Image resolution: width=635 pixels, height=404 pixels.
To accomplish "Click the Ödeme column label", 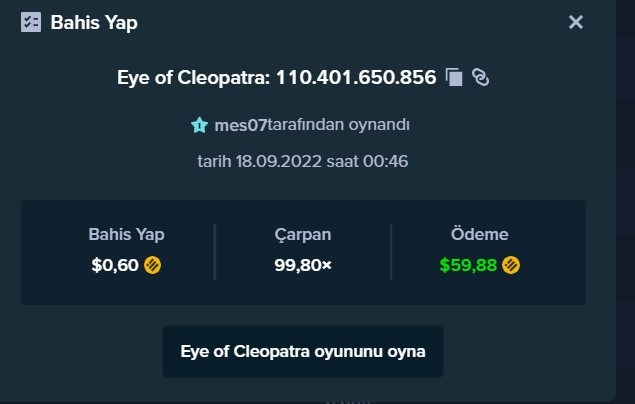I will pyautogui.click(x=479, y=234).
